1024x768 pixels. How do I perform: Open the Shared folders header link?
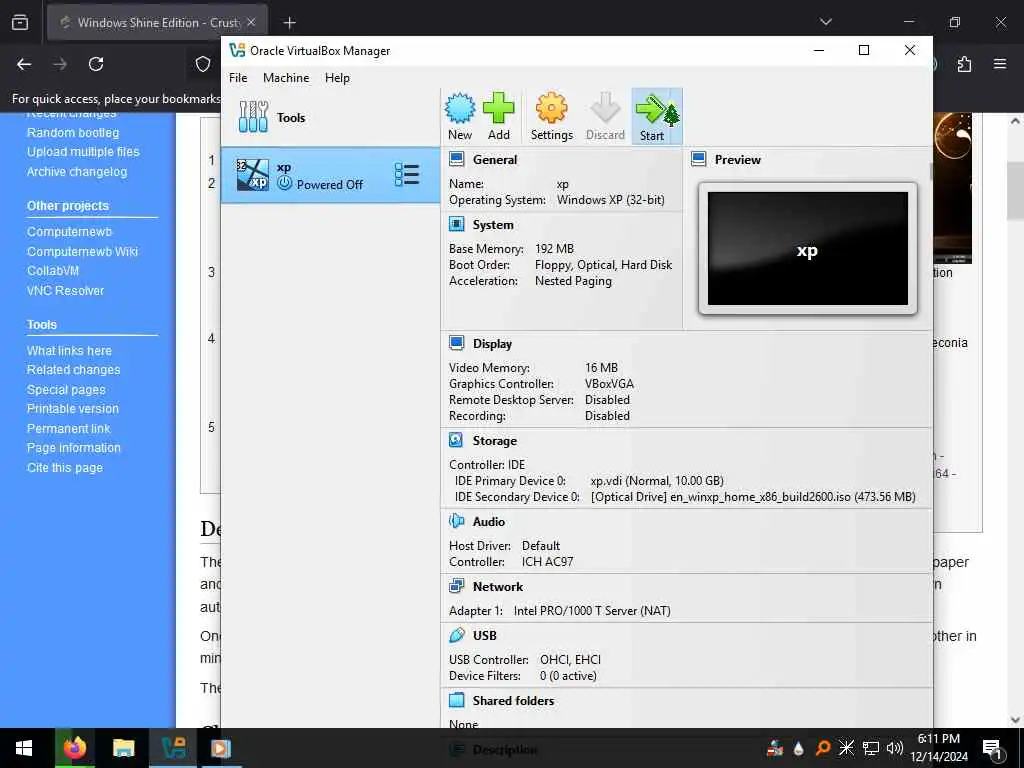(513, 700)
